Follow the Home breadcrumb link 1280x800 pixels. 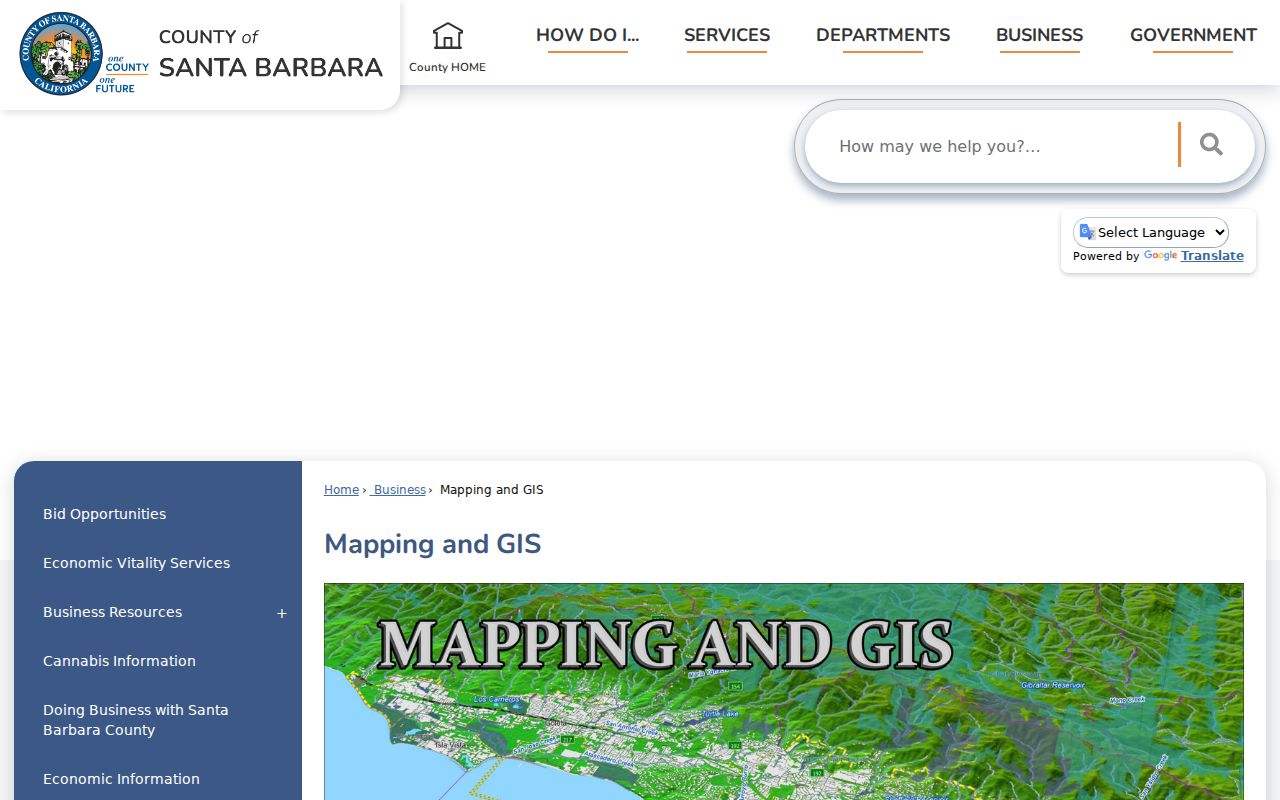tap(341, 490)
